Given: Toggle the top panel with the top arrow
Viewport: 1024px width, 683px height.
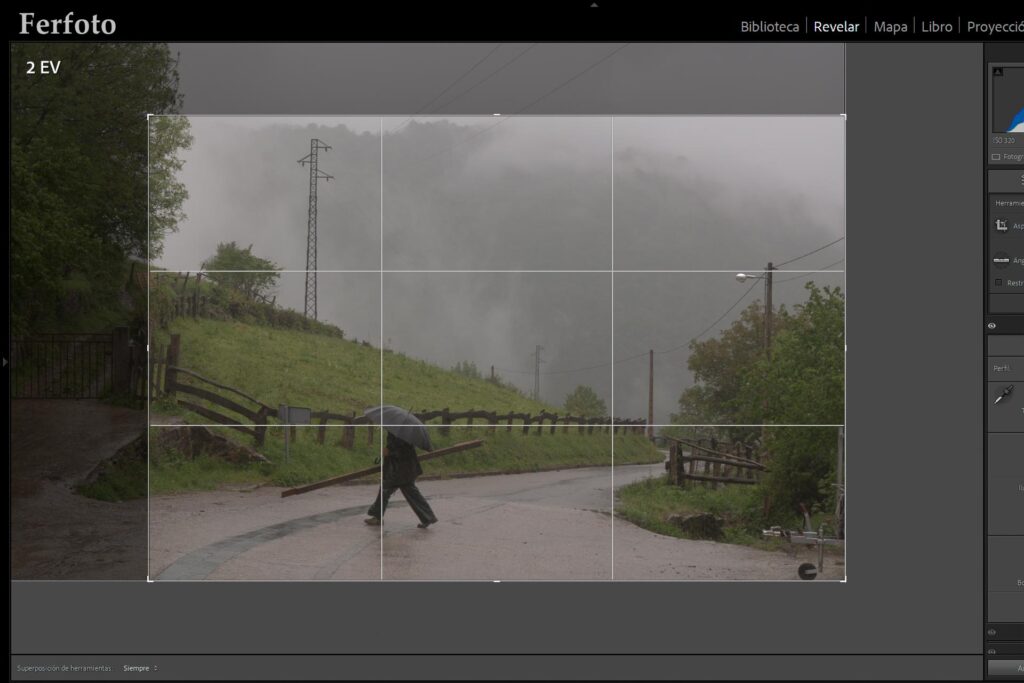Looking at the screenshot, I should (594, 5).
